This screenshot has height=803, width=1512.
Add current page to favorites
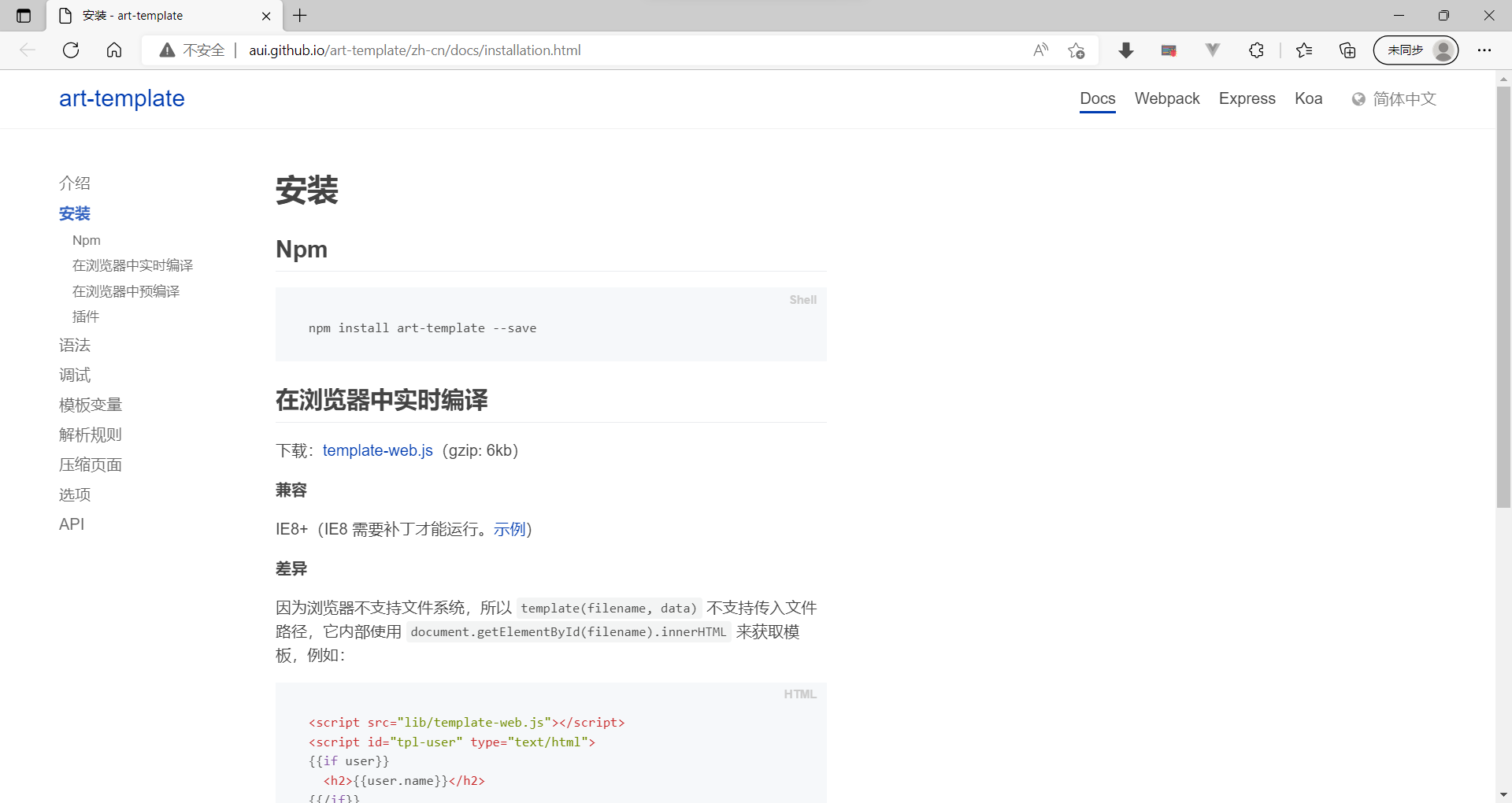1077,50
